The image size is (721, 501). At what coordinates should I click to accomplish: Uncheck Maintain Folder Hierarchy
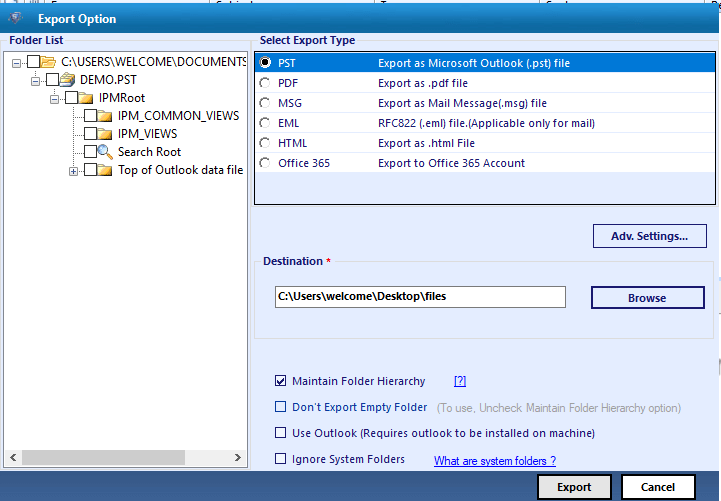[x=280, y=381]
